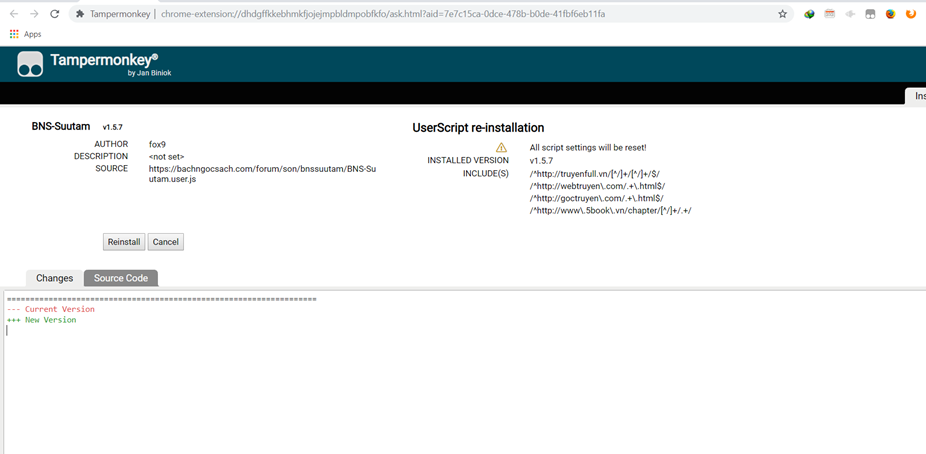The height and width of the screenshot is (454, 926).
Task: Switch to the Changes tab
Action: pos(55,278)
